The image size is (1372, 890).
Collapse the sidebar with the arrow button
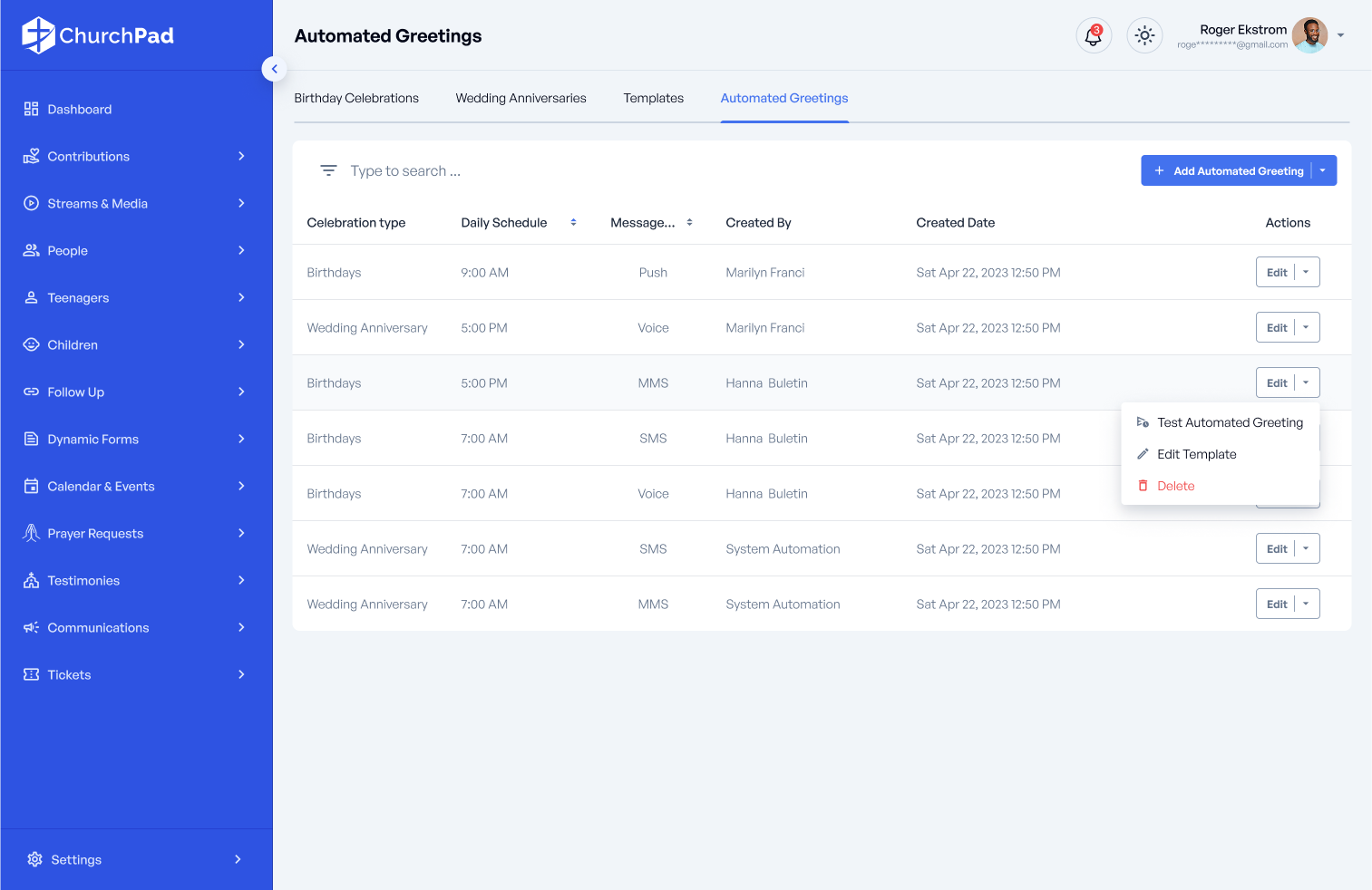(274, 69)
